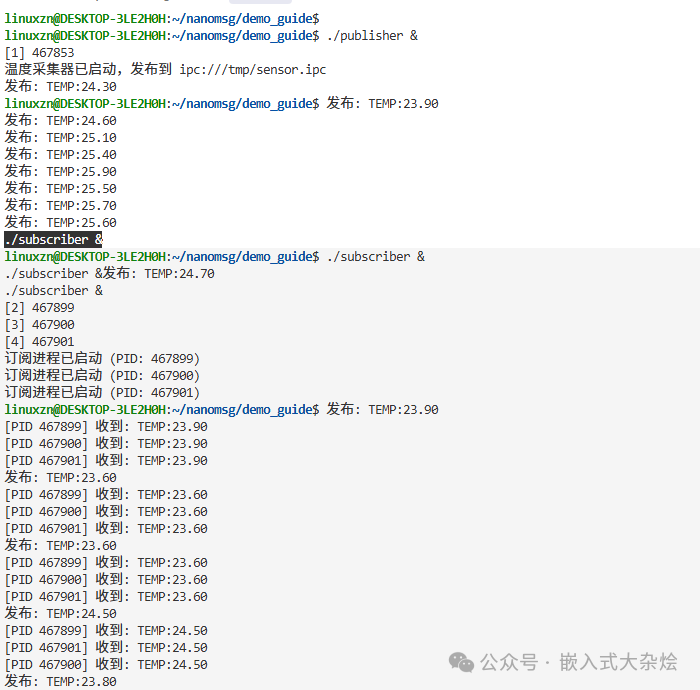
Task: Click the line '发布: TEMP:24.50'
Action: pyautogui.click(x=61, y=614)
